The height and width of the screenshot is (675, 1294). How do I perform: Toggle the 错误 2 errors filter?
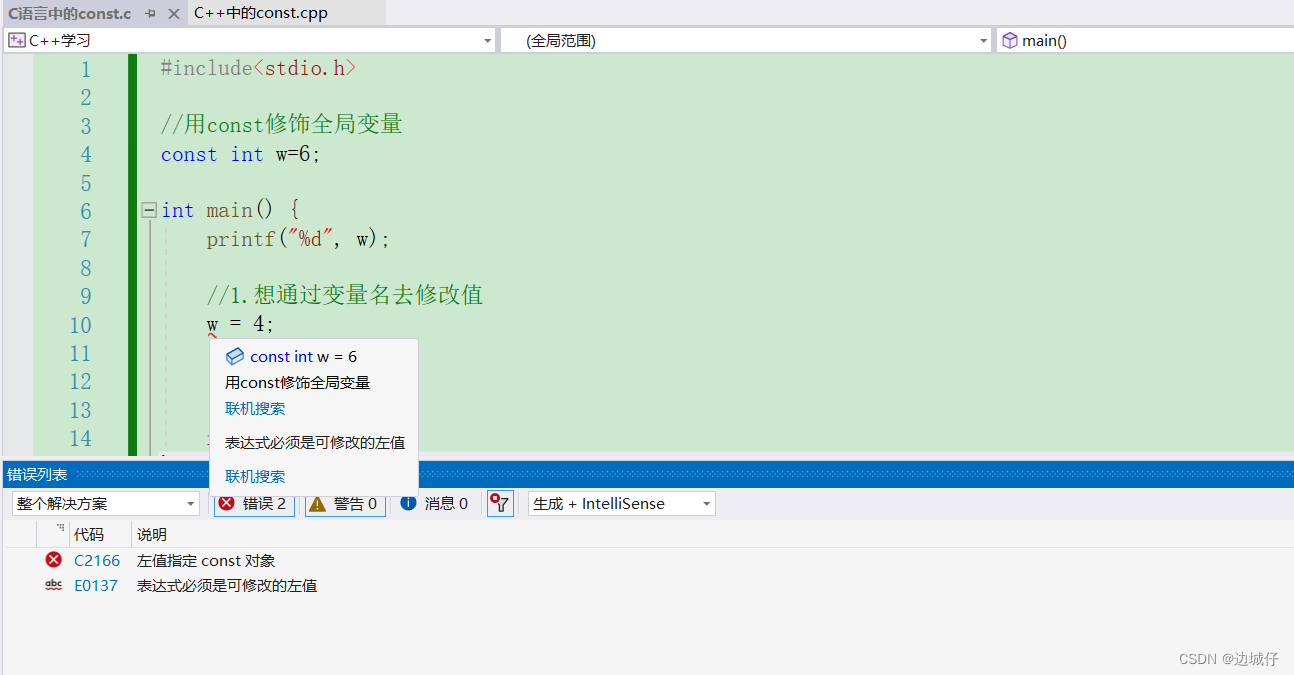254,503
